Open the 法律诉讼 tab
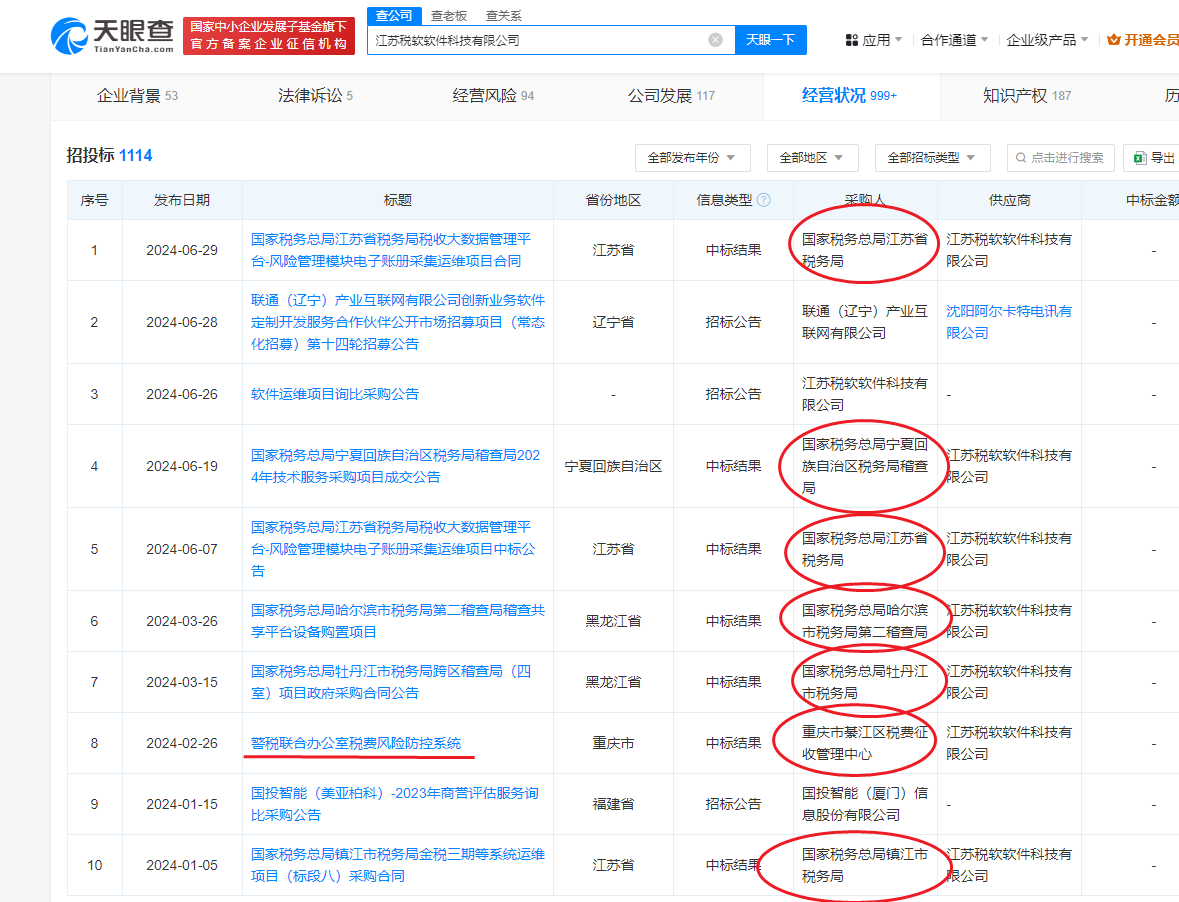The width and height of the screenshot is (1179, 902). pos(315,95)
